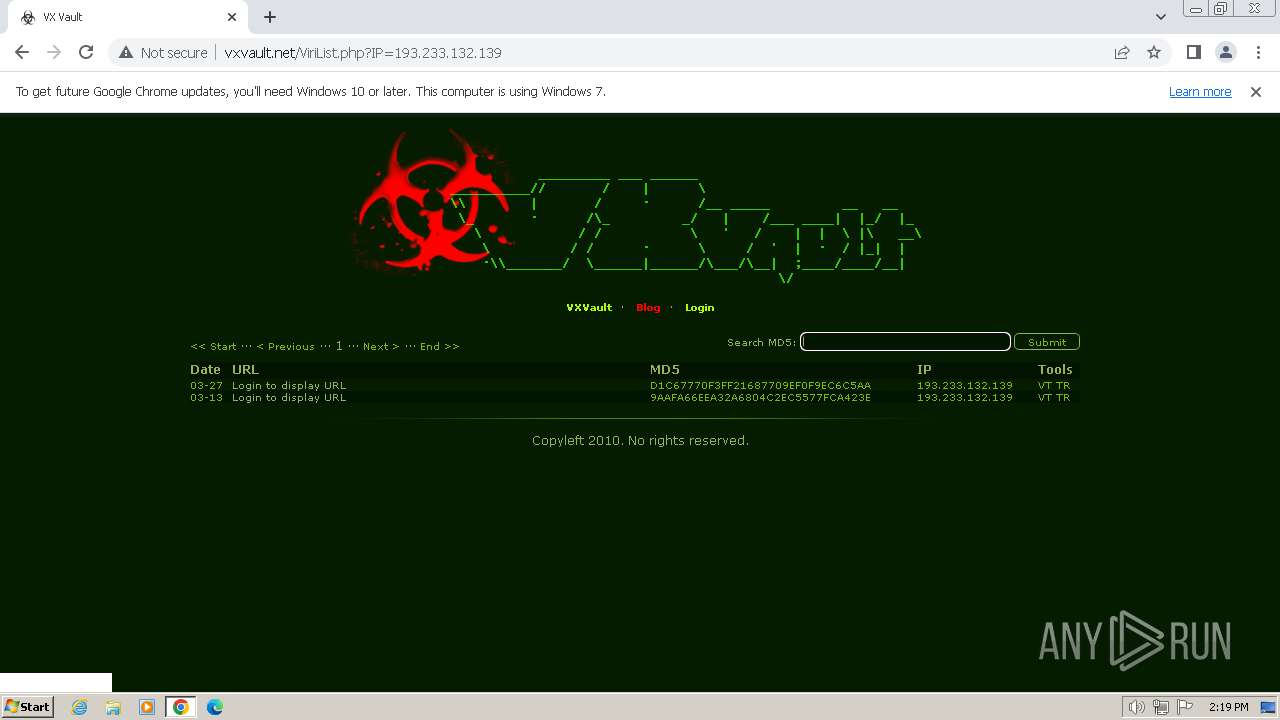
Task: Close the VX Vault tab
Action: coord(232,17)
